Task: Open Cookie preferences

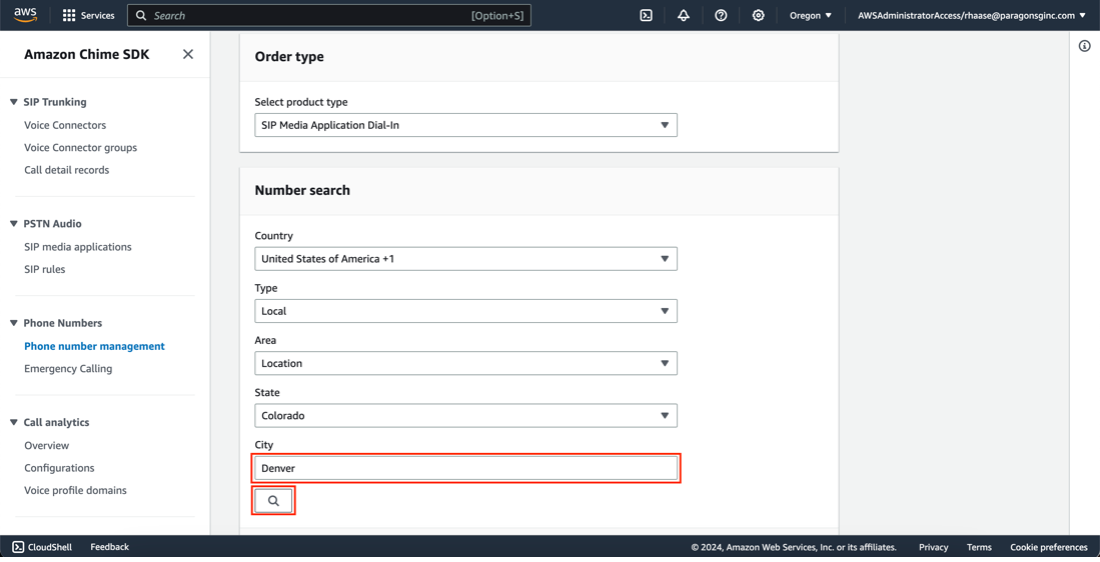Action: (x=1049, y=547)
